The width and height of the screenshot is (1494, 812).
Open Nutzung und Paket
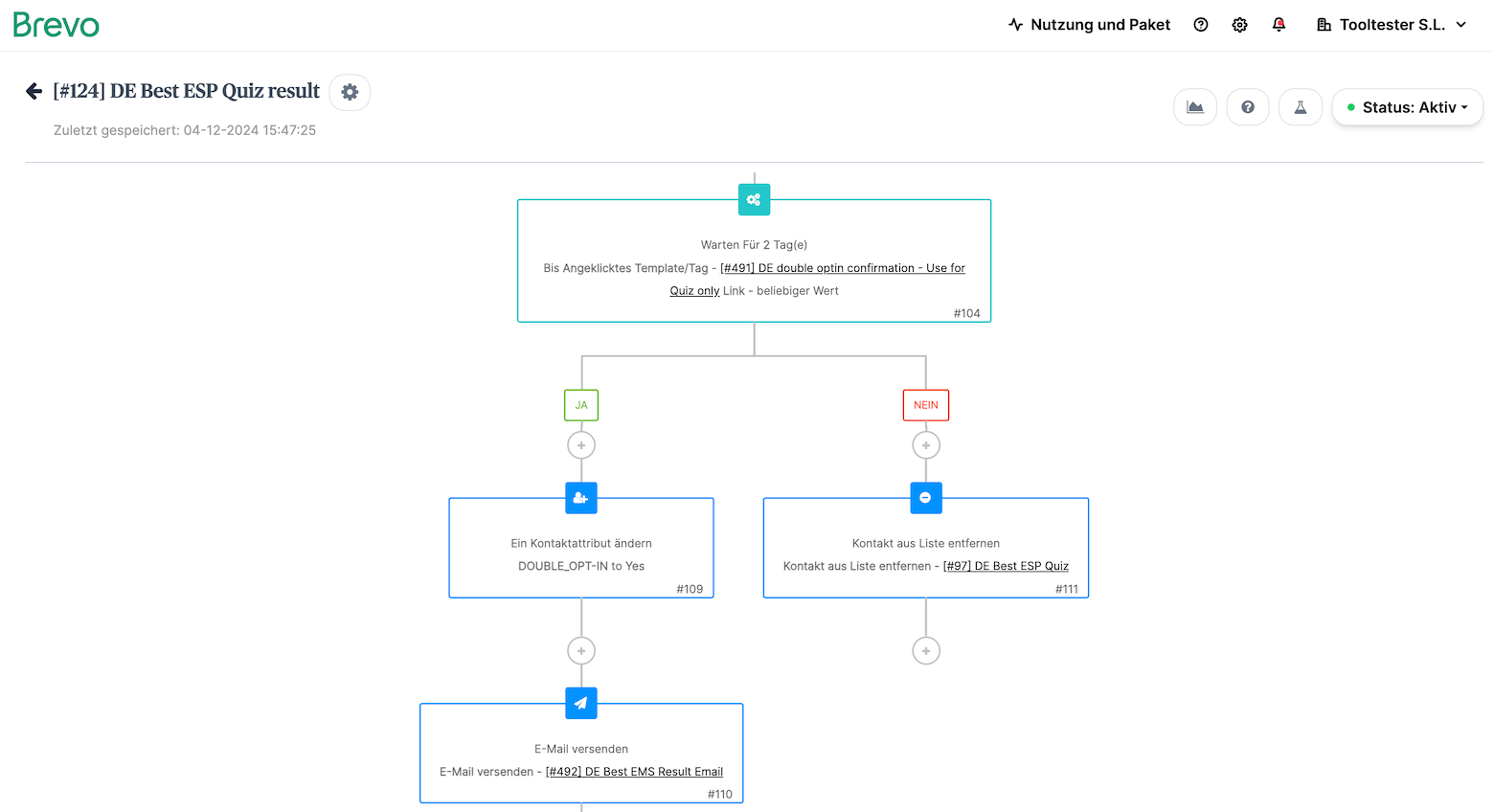coord(1089,25)
